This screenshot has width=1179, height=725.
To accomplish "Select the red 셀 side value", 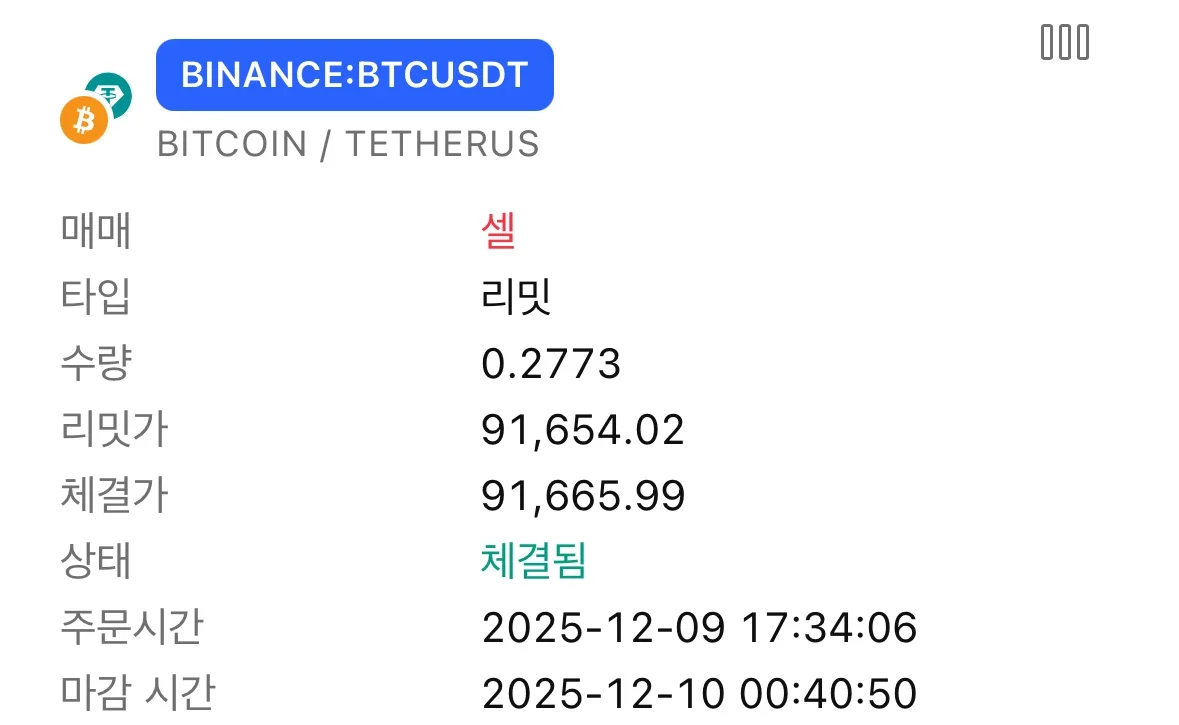I will coord(498,232).
